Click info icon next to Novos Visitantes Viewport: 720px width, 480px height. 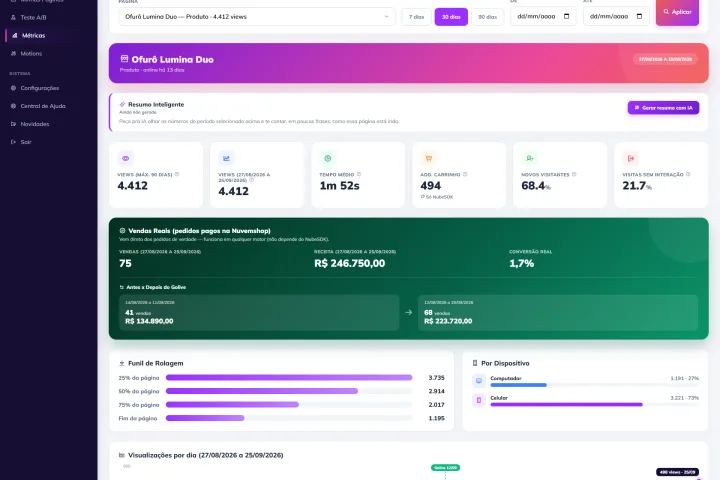coord(574,175)
